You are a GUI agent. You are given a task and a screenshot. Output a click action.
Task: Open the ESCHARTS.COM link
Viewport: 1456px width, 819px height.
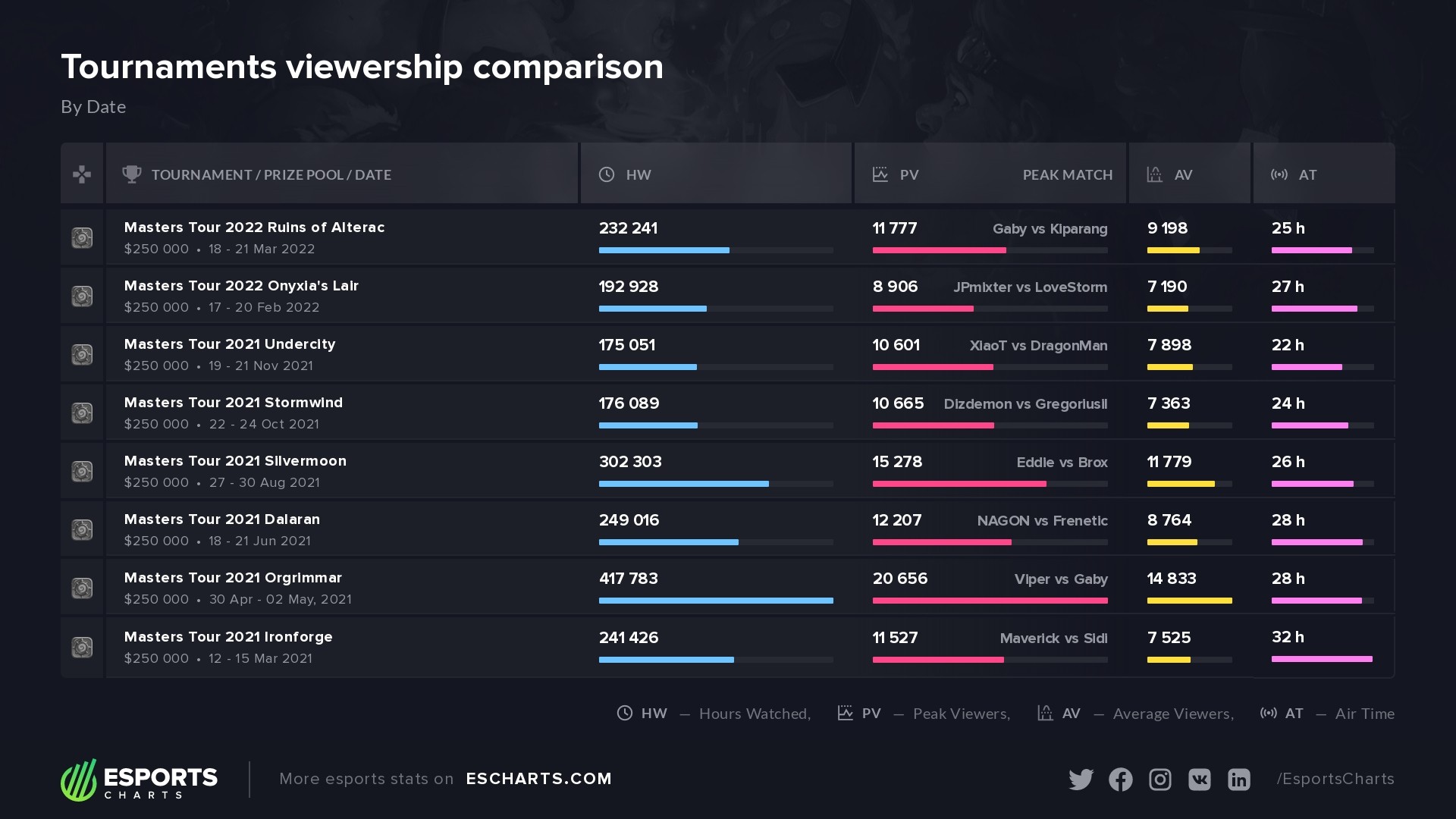pos(538,779)
